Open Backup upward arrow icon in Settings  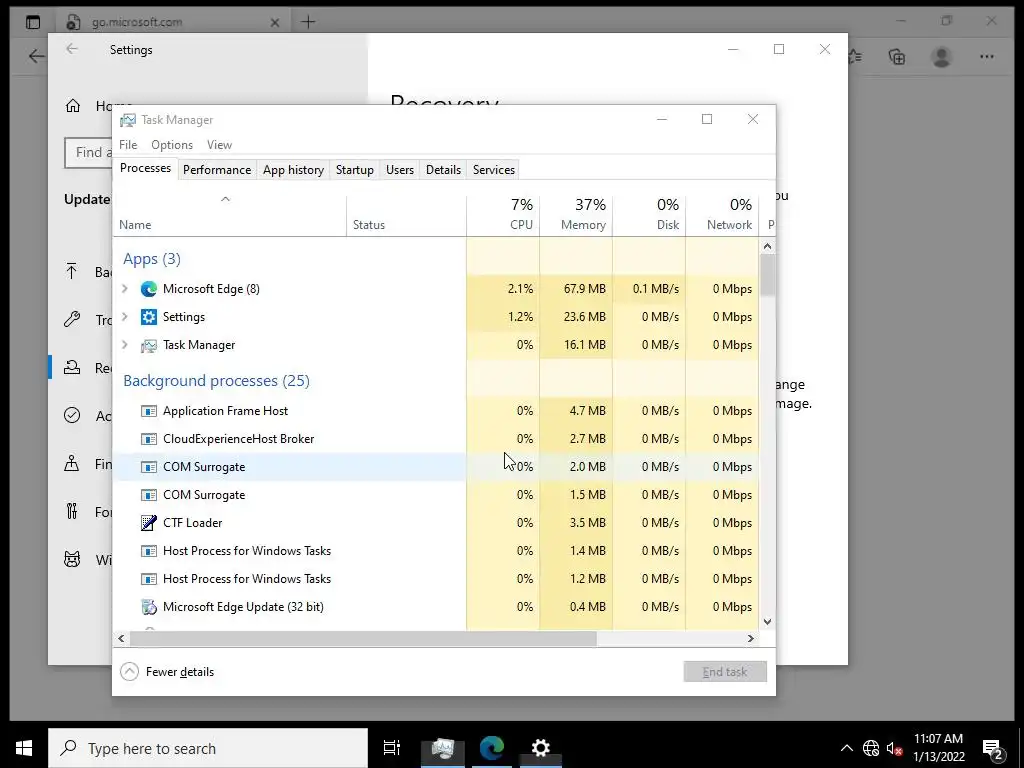click(x=72, y=271)
